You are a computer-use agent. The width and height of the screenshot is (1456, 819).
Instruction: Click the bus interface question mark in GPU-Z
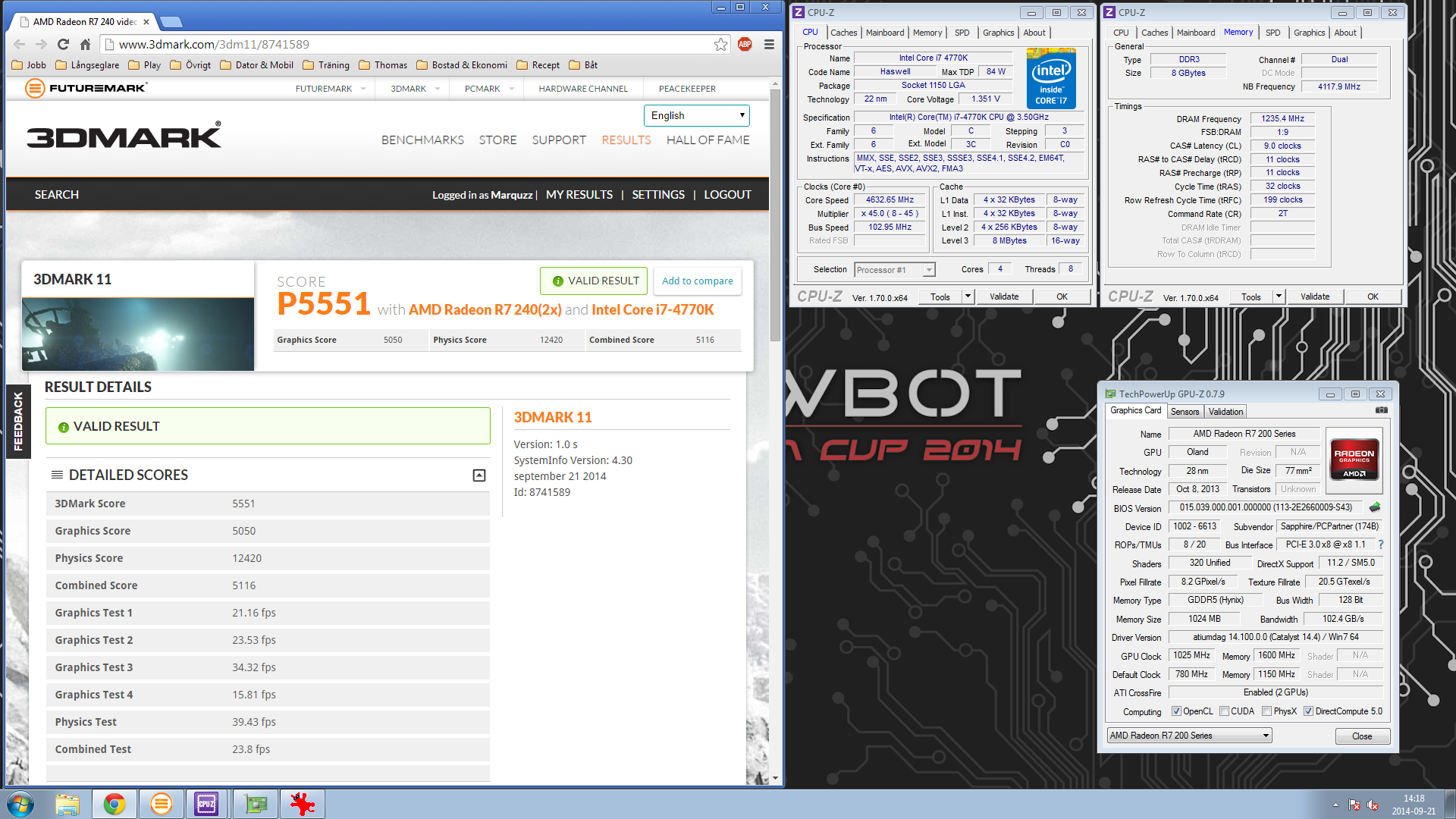pyautogui.click(x=1381, y=544)
